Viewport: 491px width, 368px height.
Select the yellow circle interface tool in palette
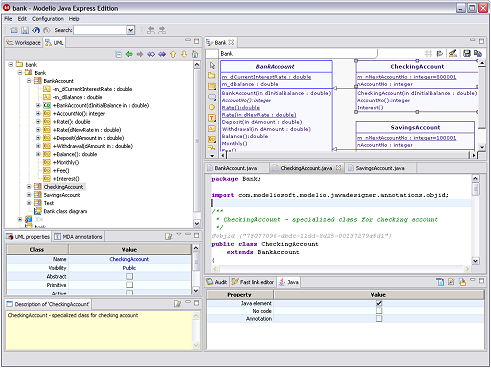(212, 107)
